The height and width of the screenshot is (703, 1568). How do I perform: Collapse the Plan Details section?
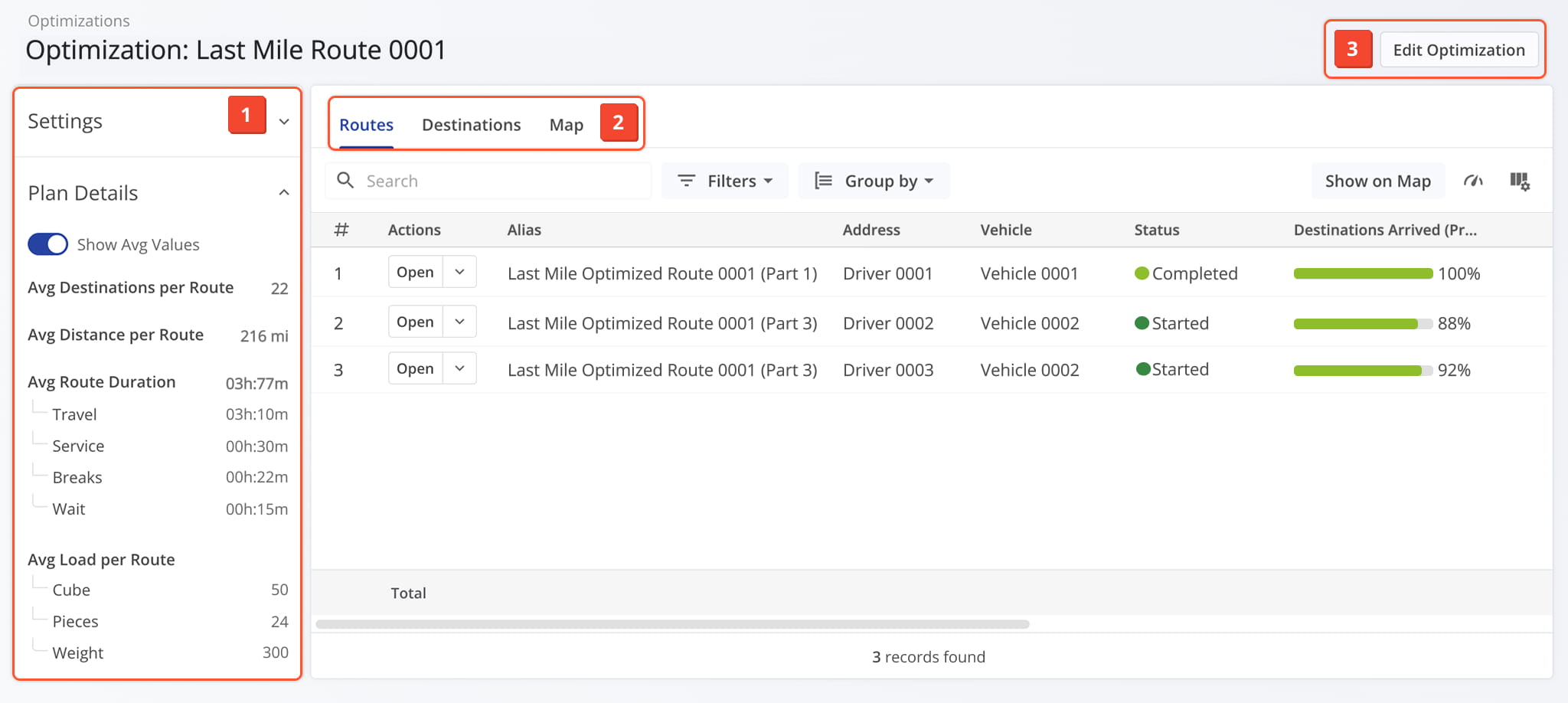(284, 193)
